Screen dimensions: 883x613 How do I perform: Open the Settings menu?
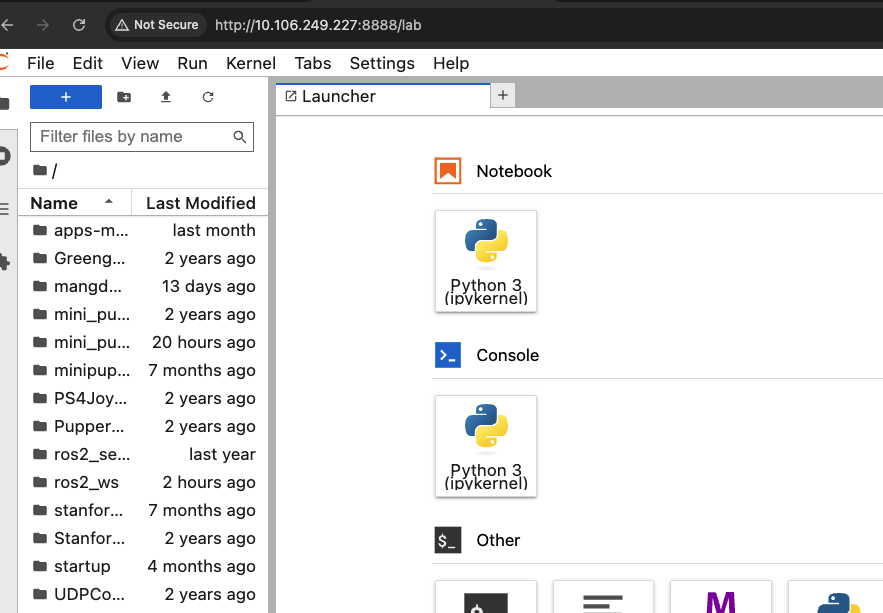pyautogui.click(x=382, y=63)
